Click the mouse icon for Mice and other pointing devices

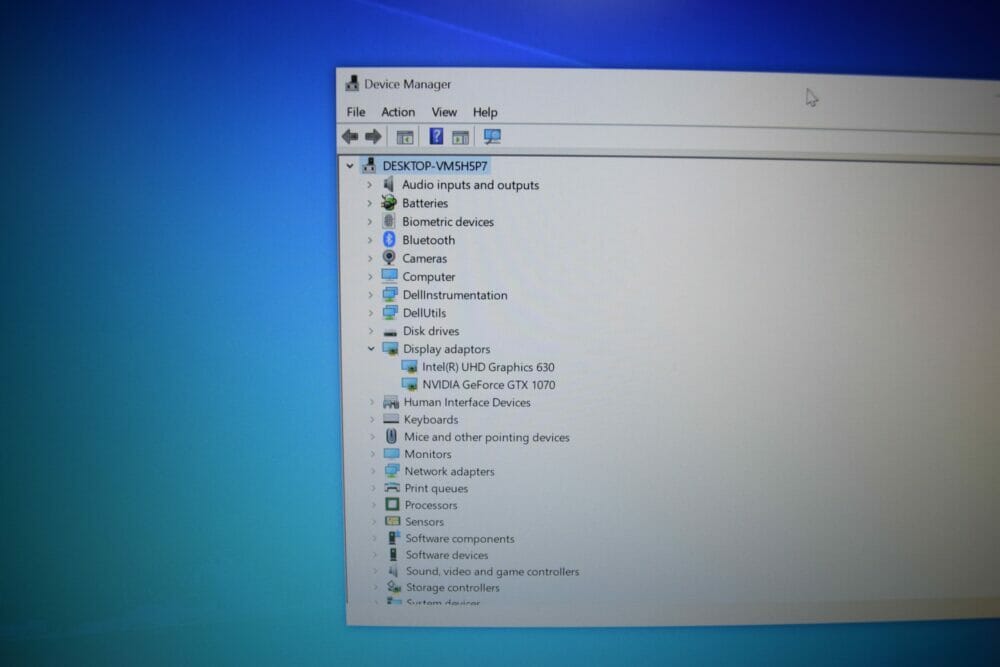tap(392, 437)
